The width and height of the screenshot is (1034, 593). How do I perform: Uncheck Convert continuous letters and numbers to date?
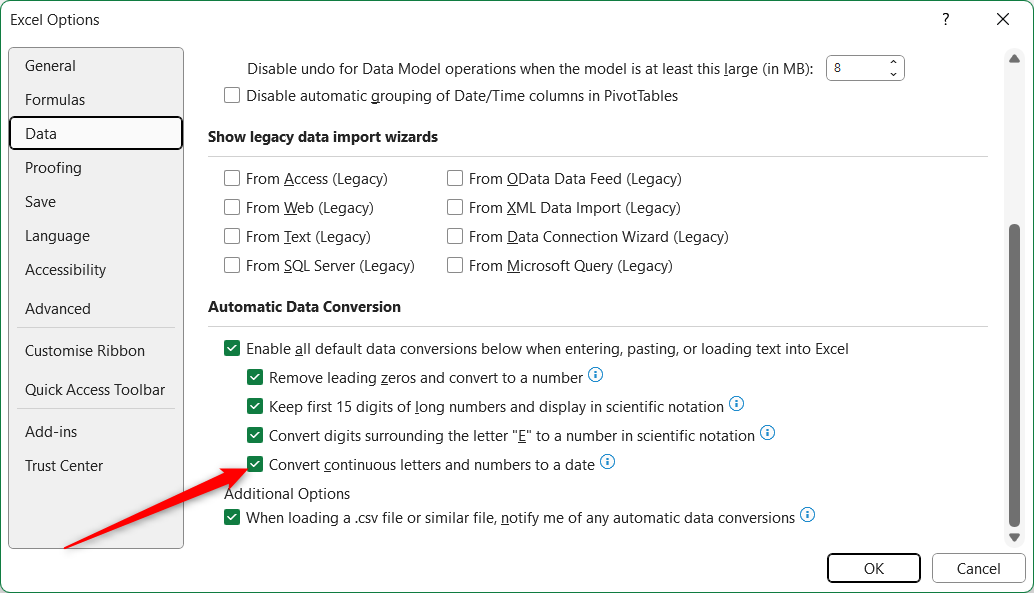click(256, 464)
